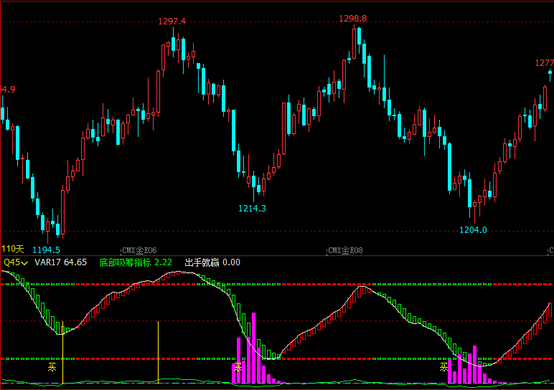Click the 买 marker near the 1204.0 low
Screen dimensions: 554x390
pos(443,367)
